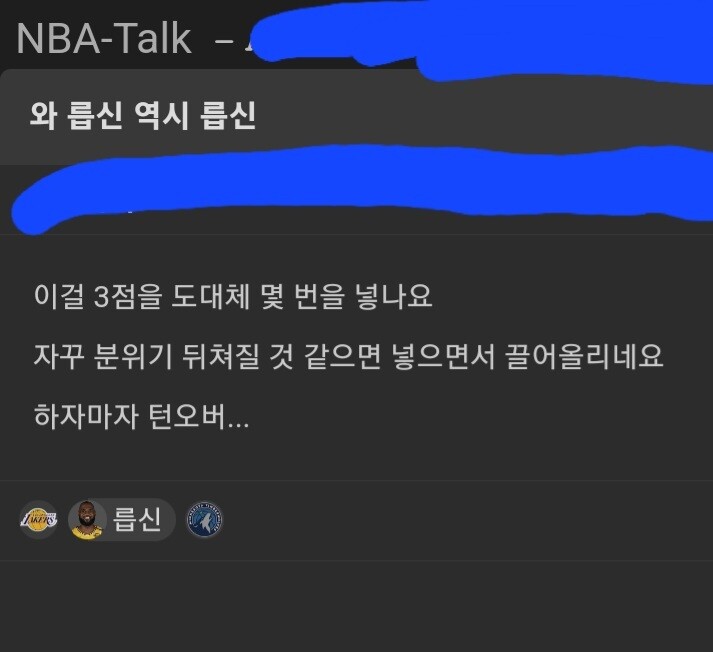Open the post title 와 릅신 역시 릅신
The width and height of the screenshot is (713, 652).
coord(143,115)
